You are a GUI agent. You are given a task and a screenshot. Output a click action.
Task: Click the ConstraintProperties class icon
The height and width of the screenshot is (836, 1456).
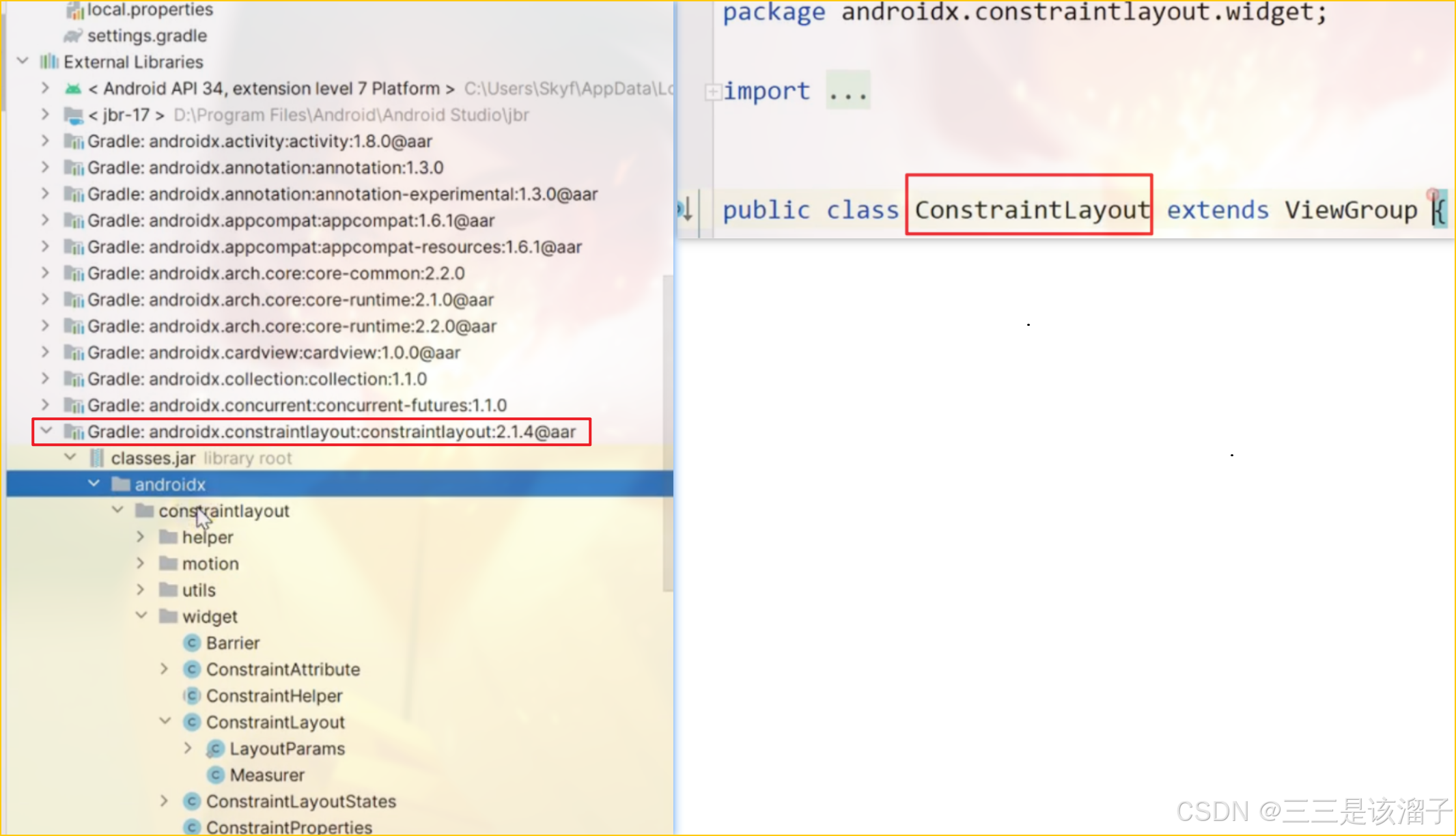point(193,826)
